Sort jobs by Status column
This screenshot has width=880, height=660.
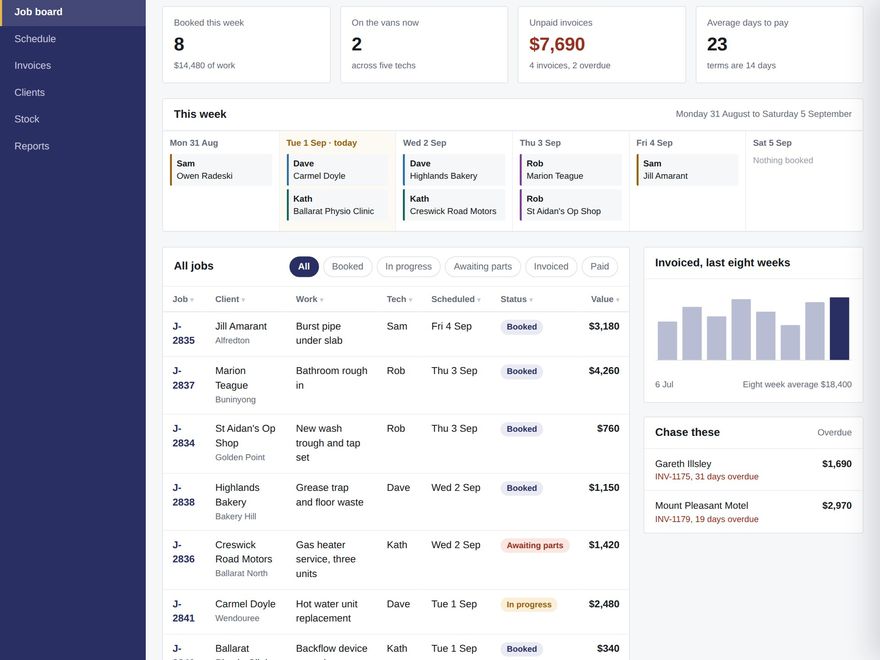point(517,299)
